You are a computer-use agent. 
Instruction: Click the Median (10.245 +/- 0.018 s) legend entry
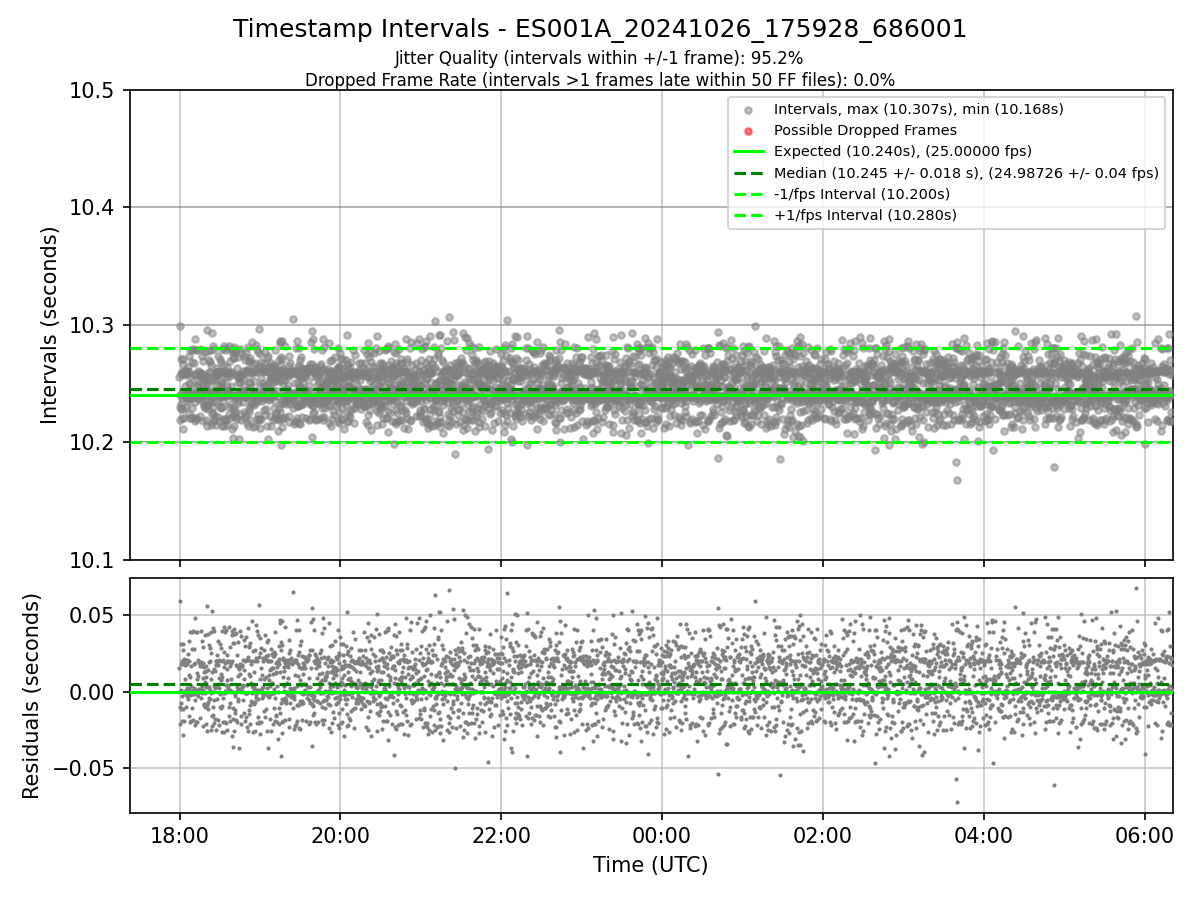pyautogui.click(x=966, y=173)
